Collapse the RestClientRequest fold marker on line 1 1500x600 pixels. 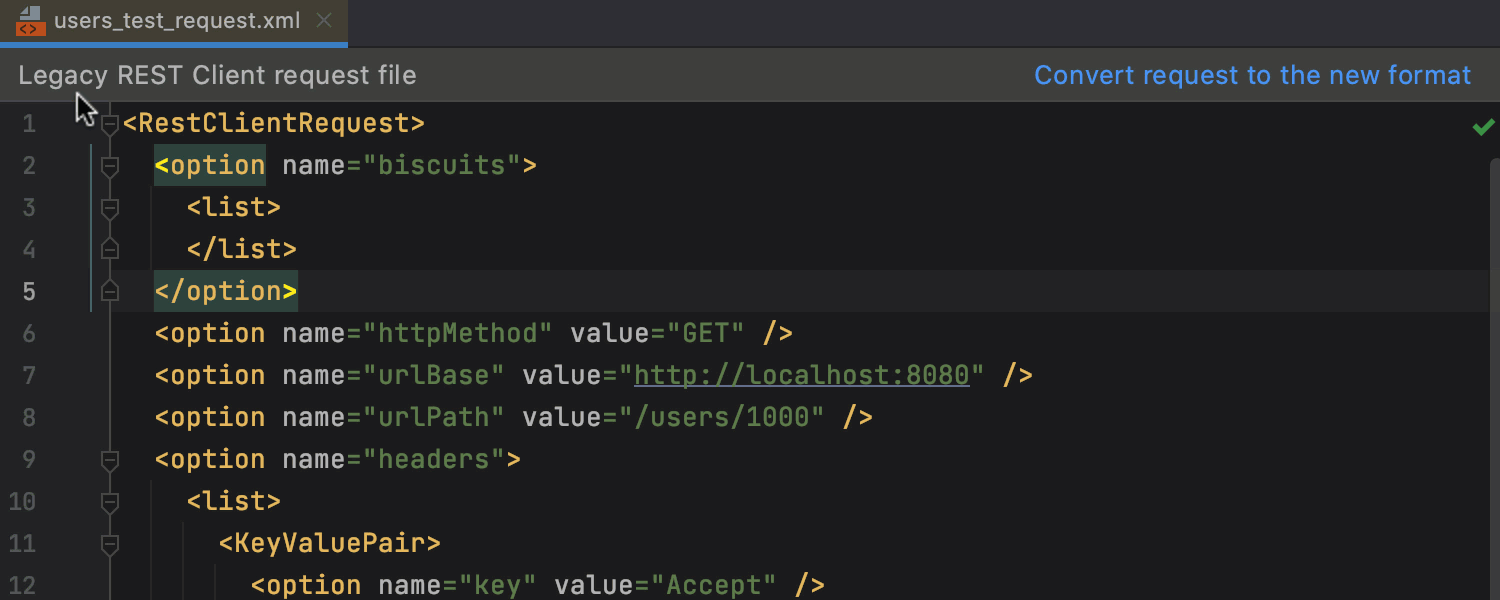pyautogui.click(x=110, y=124)
